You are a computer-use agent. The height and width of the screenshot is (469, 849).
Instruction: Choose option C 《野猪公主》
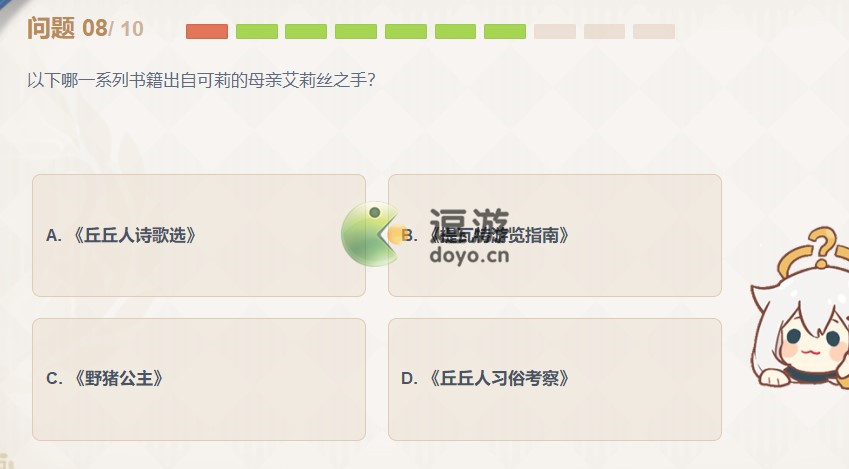tap(199, 379)
